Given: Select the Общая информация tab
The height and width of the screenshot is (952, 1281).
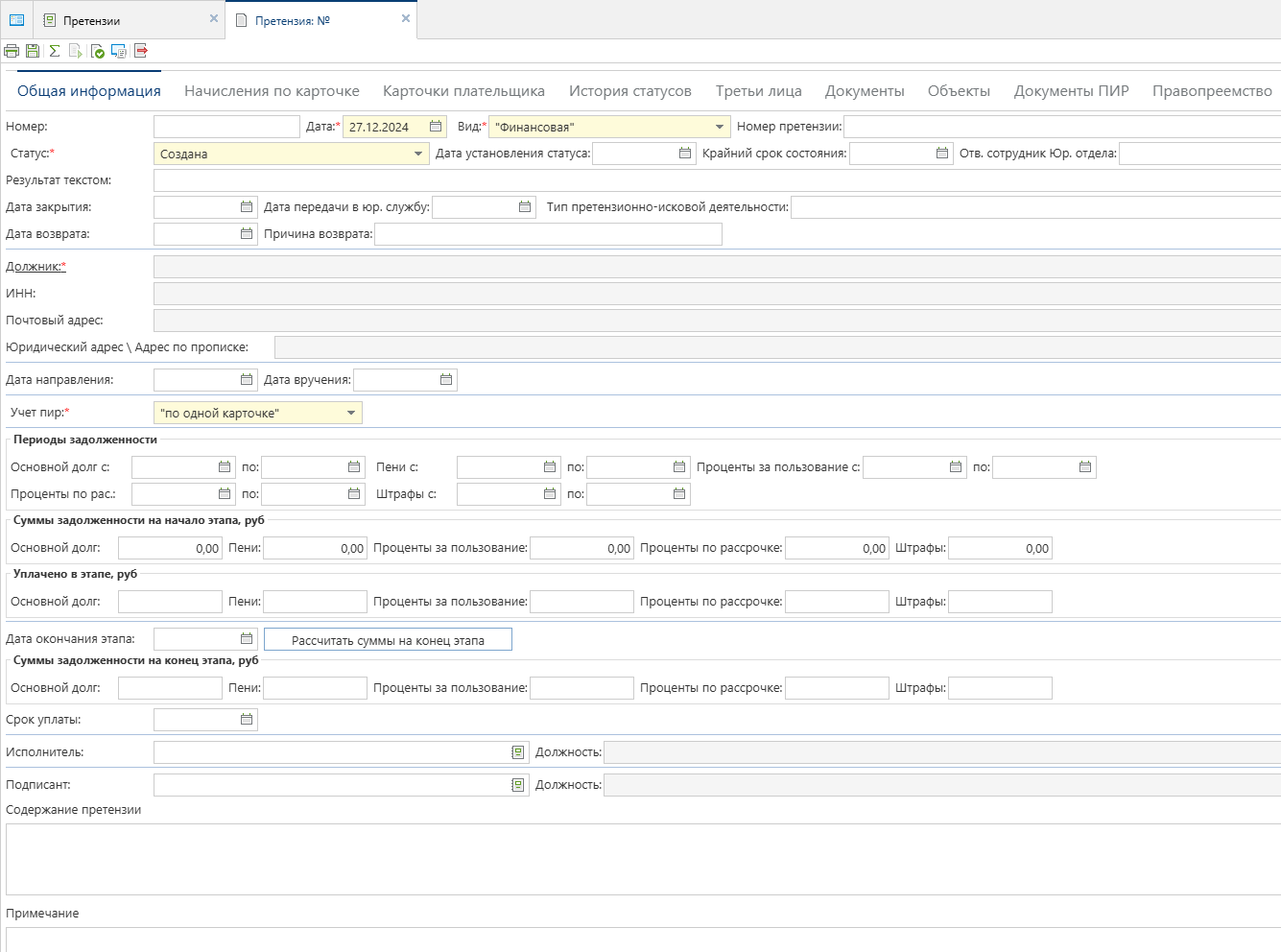Looking at the screenshot, I should click(x=89, y=91).
